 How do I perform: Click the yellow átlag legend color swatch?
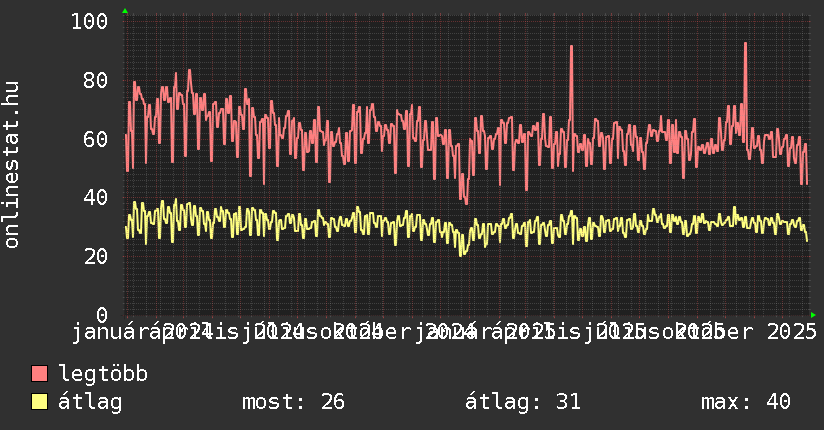(40, 402)
